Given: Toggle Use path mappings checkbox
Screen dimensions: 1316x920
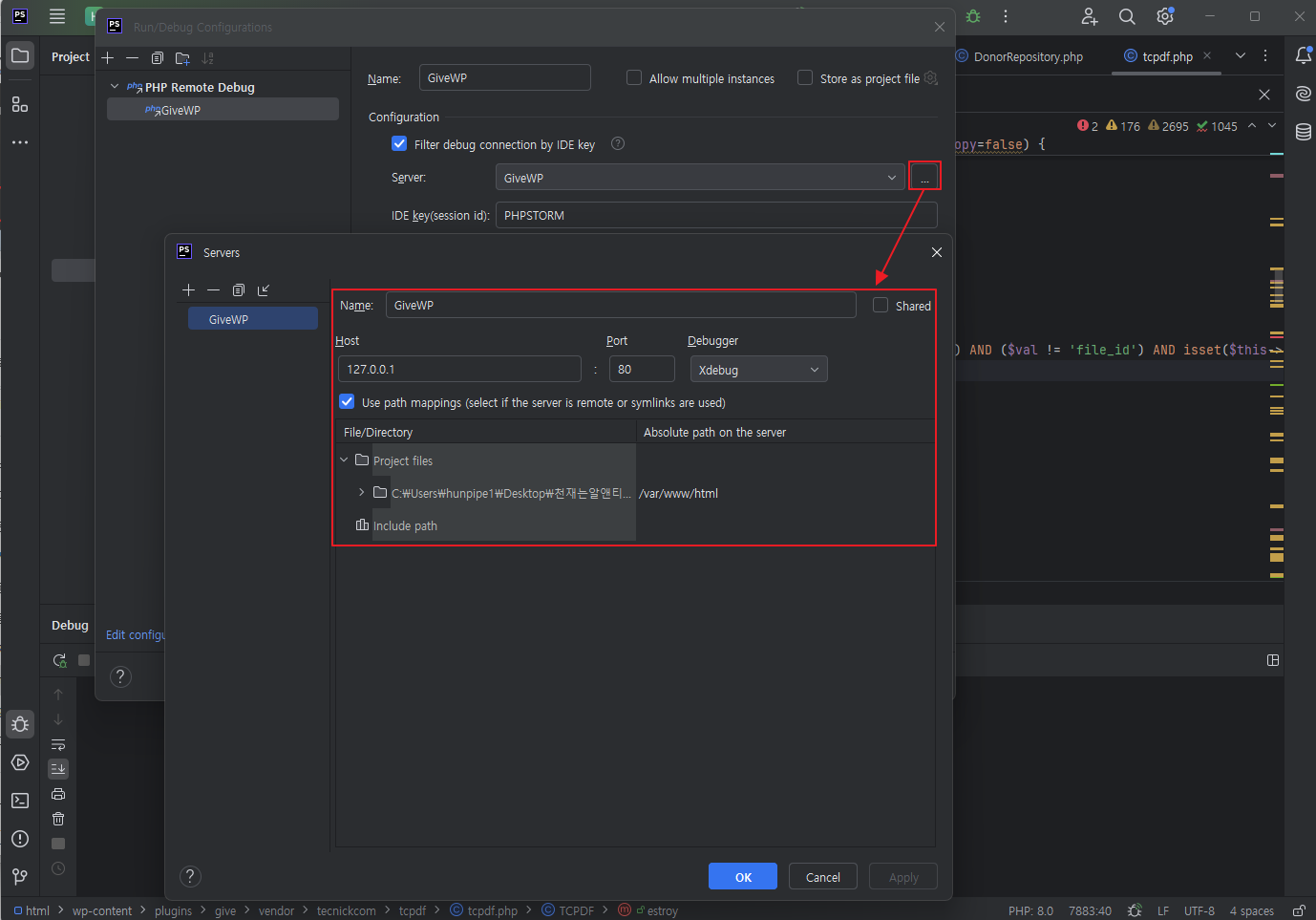Looking at the screenshot, I should click(x=347, y=402).
